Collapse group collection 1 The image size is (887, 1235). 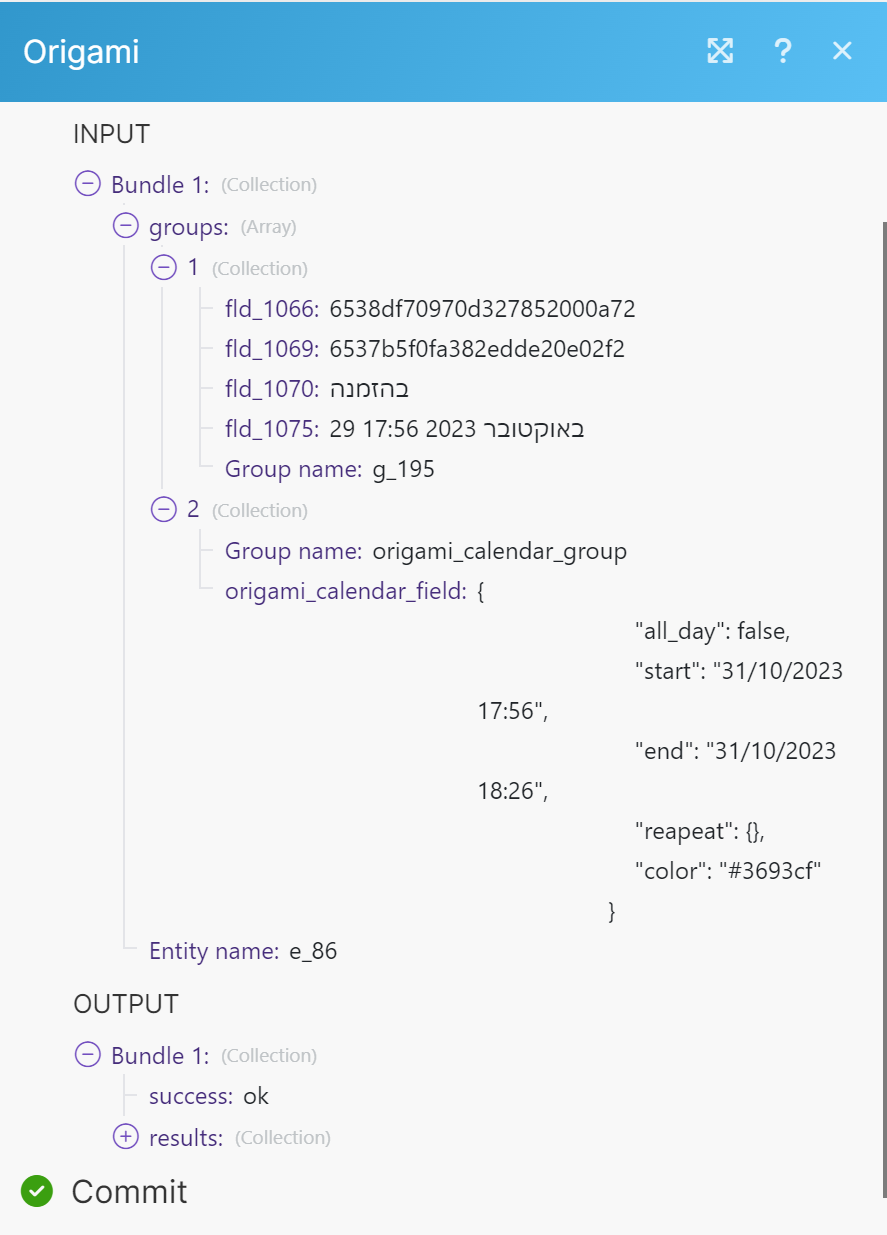pyautogui.click(x=163, y=267)
